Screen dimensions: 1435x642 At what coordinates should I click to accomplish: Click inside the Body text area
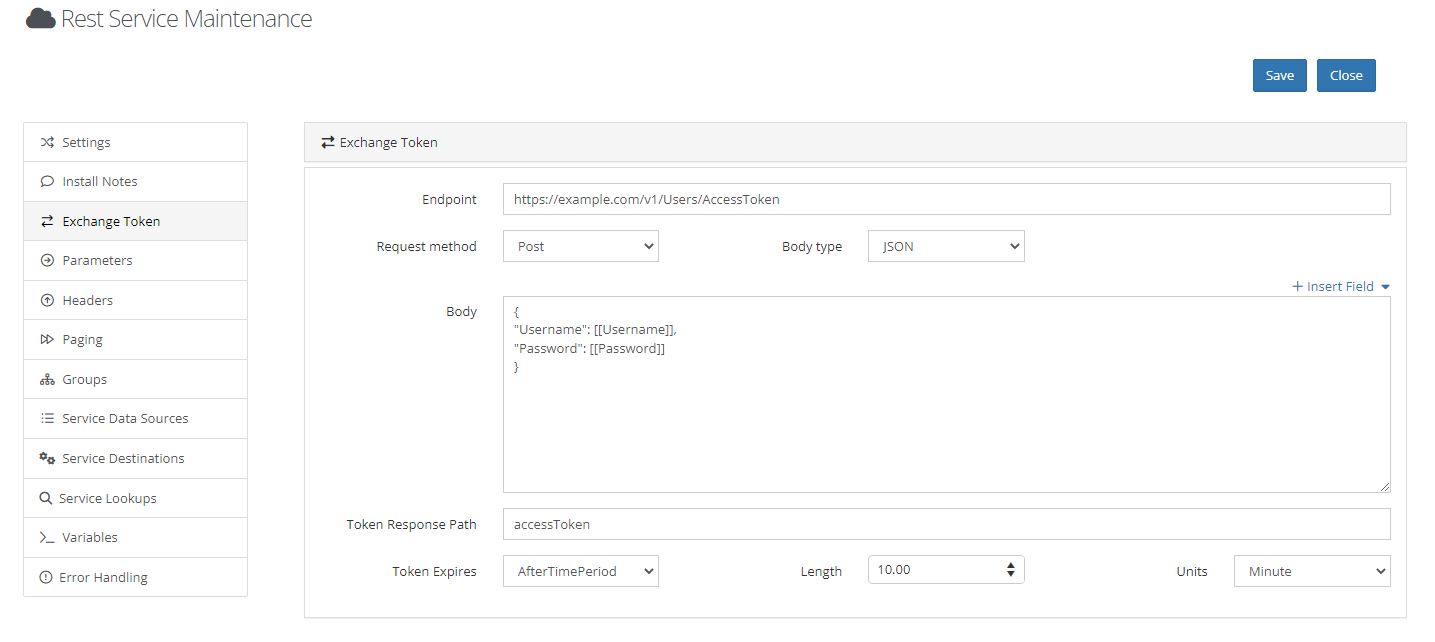[x=946, y=394]
